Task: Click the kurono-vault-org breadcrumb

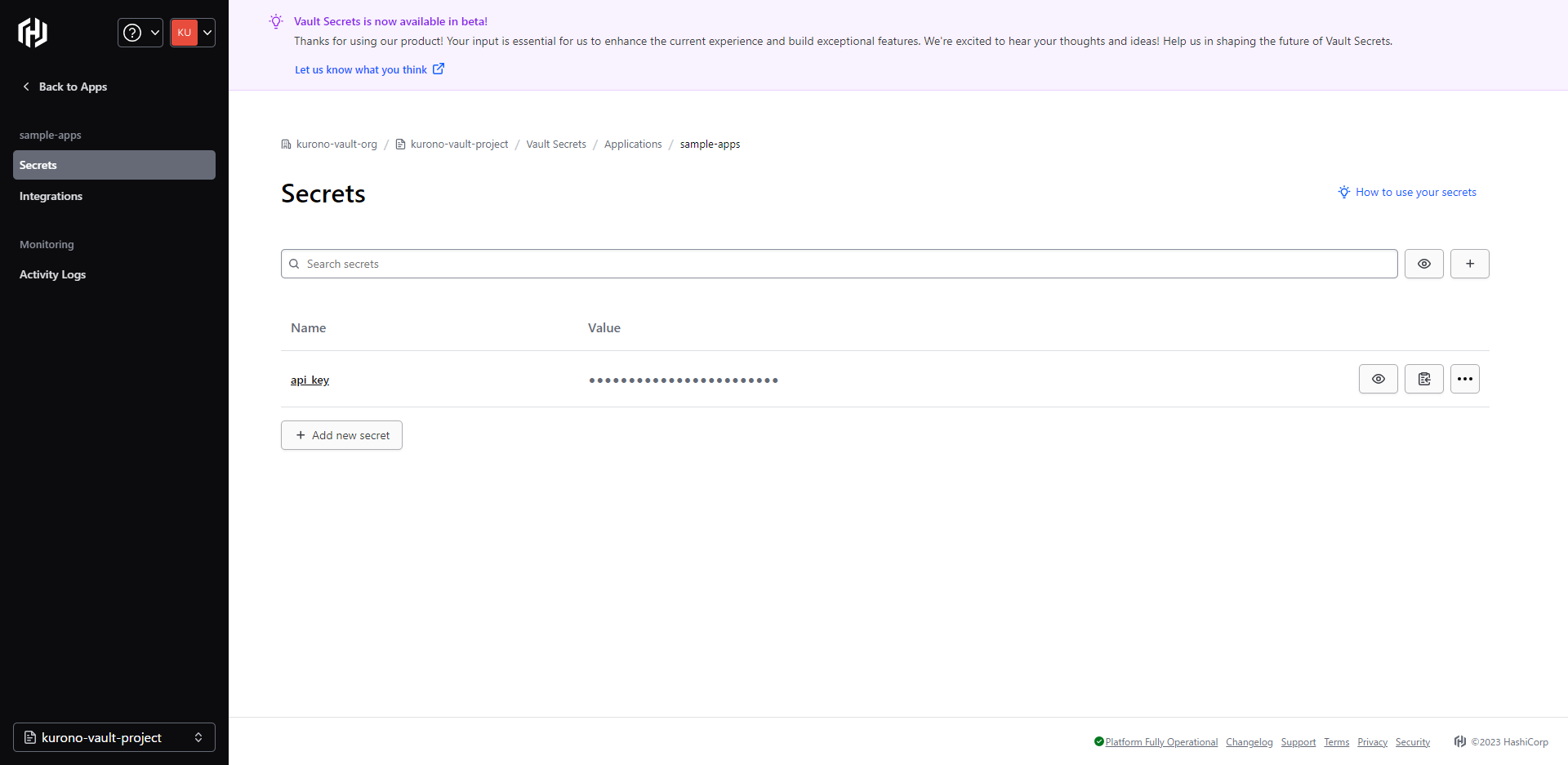Action: tap(329, 144)
